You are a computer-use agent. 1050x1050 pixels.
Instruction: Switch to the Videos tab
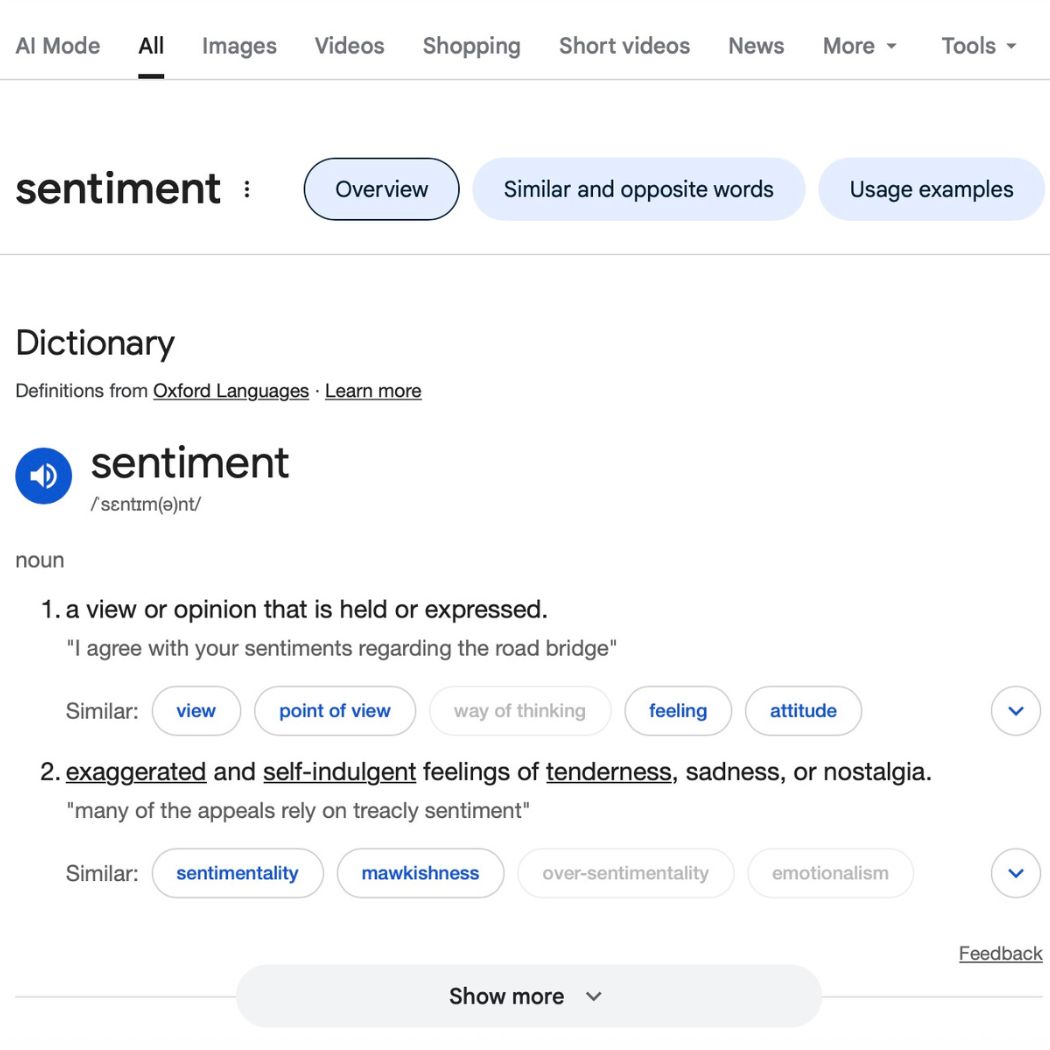point(349,46)
